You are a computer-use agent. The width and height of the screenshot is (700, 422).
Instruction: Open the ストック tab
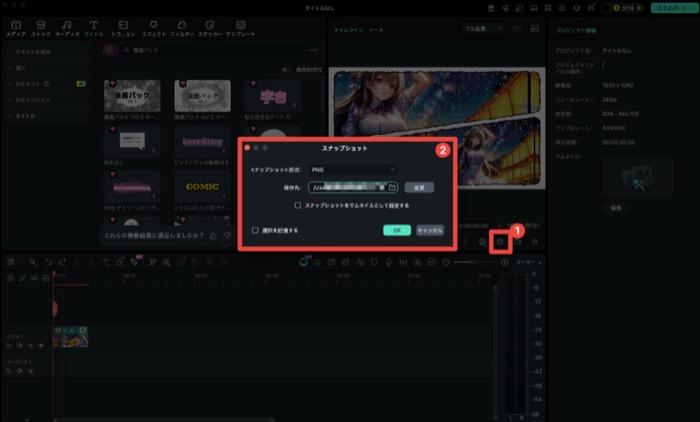(41, 28)
